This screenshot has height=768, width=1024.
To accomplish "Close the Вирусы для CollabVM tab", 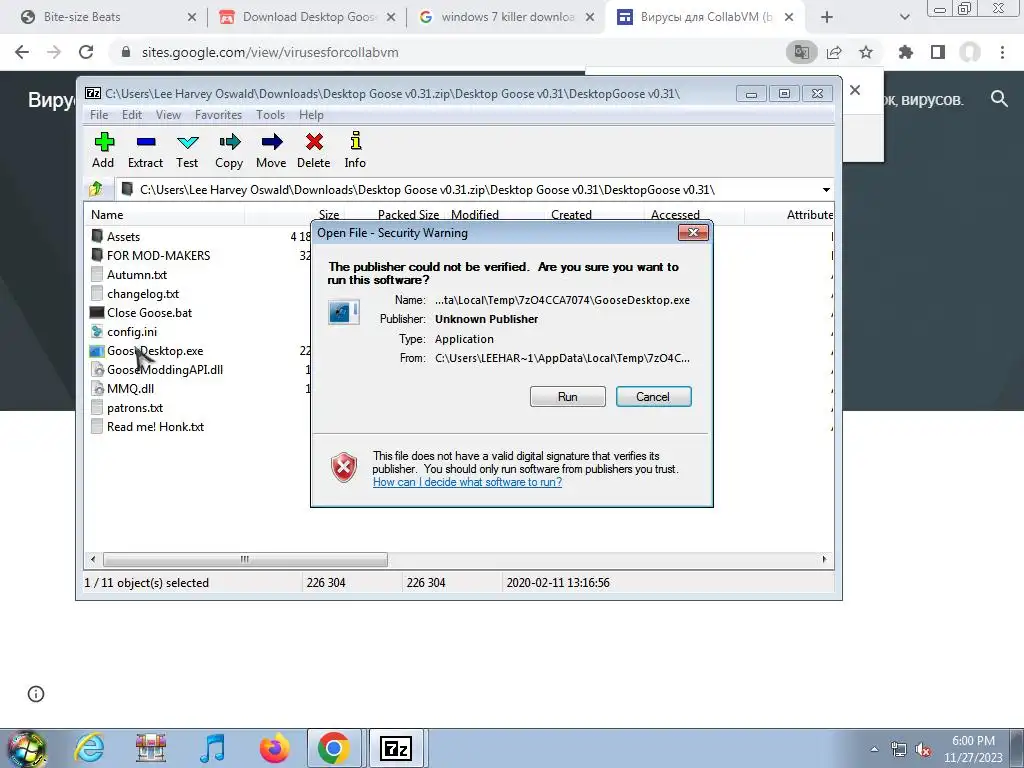I will (x=789, y=18).
